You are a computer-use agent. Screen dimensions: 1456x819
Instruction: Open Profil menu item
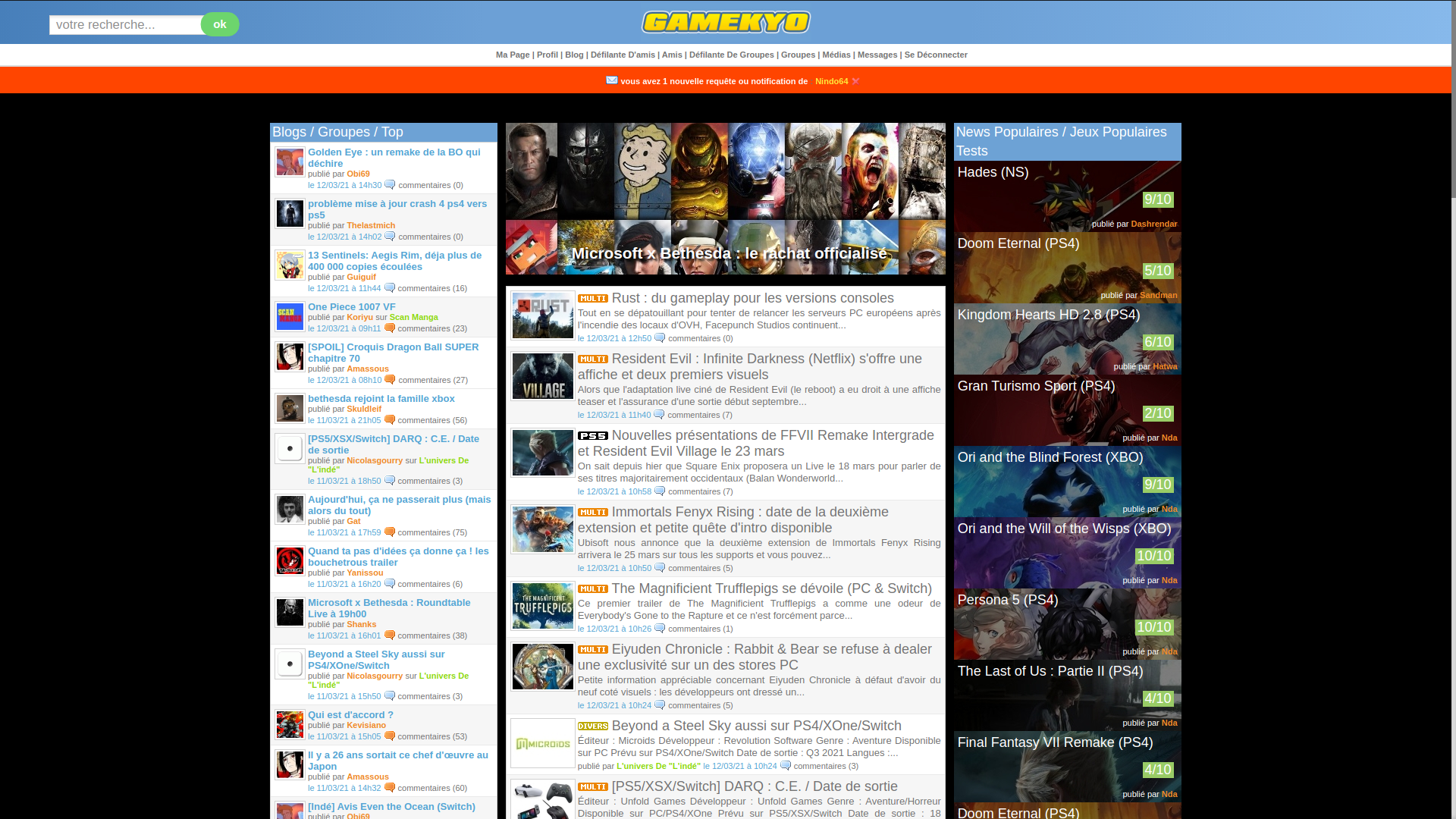pyautogui.click(x=548, y=55)
